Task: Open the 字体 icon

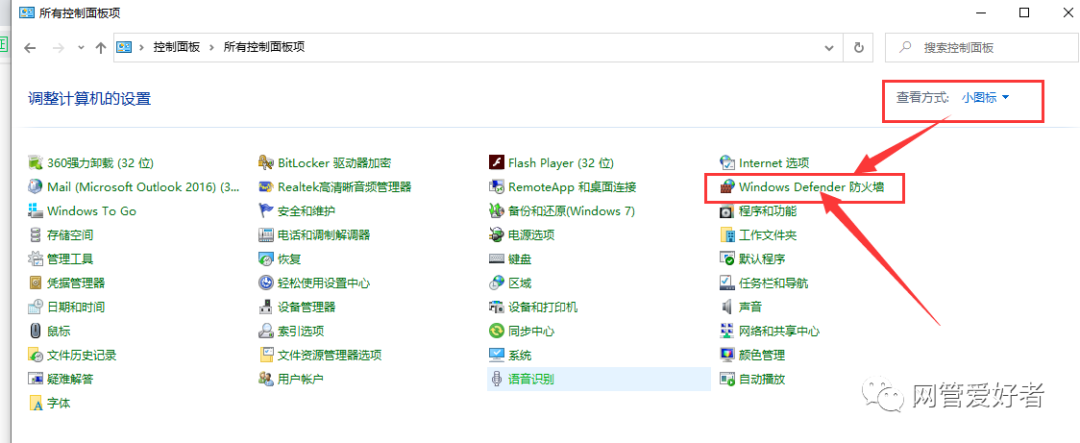Action: pos(35,403)
